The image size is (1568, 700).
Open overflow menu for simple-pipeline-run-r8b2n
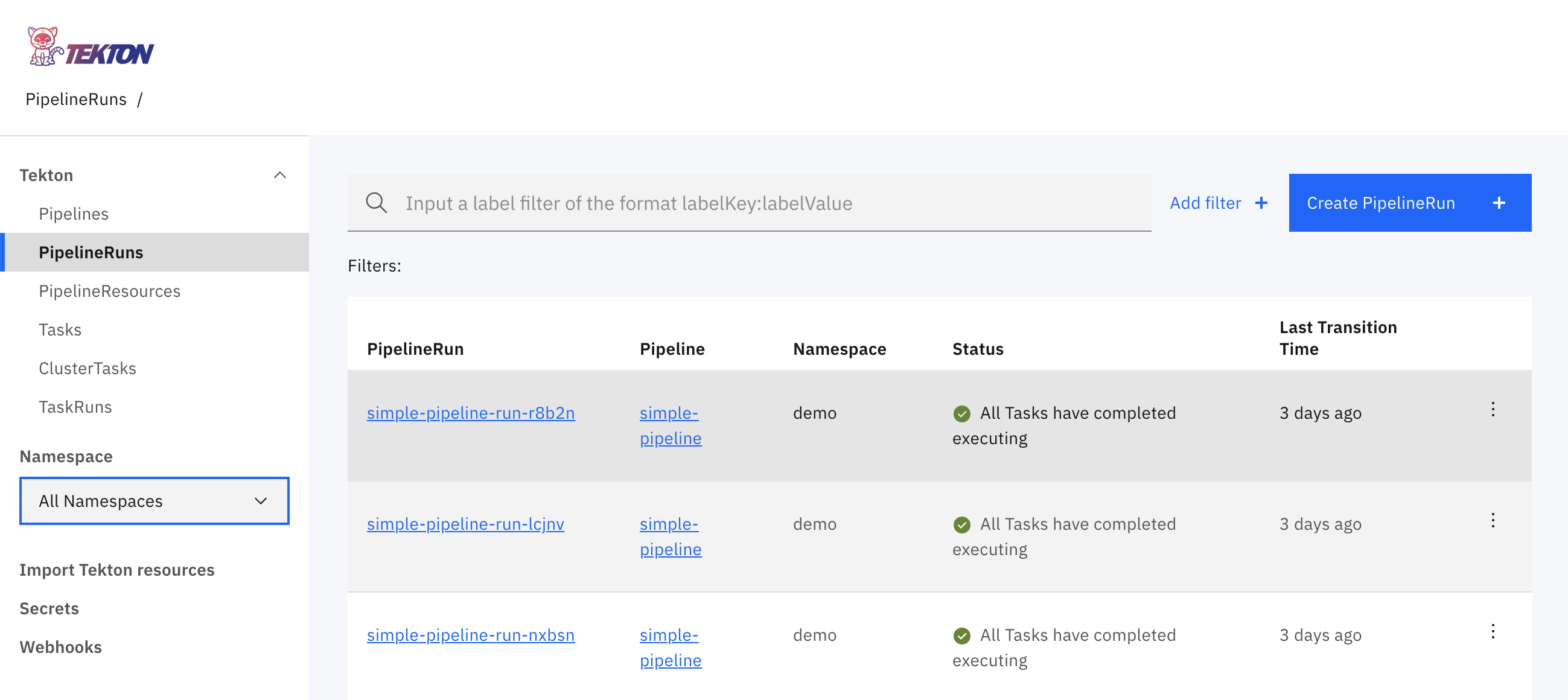1494,410
